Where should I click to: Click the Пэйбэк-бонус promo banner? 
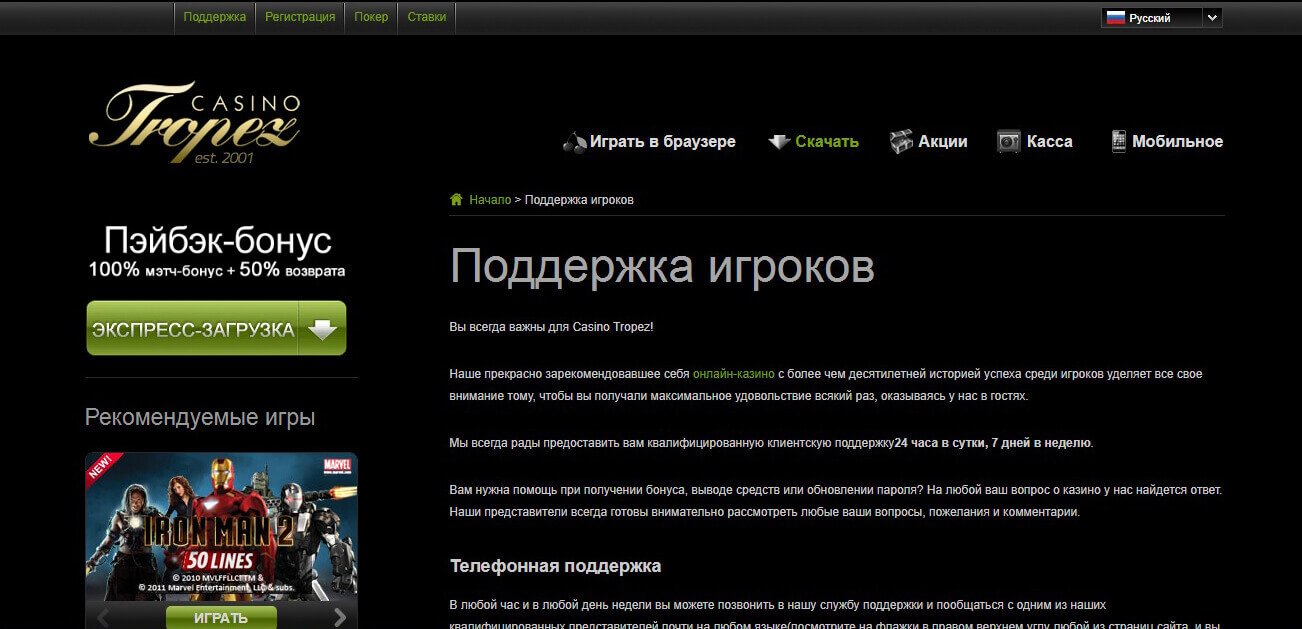click(x=217, y=252)
